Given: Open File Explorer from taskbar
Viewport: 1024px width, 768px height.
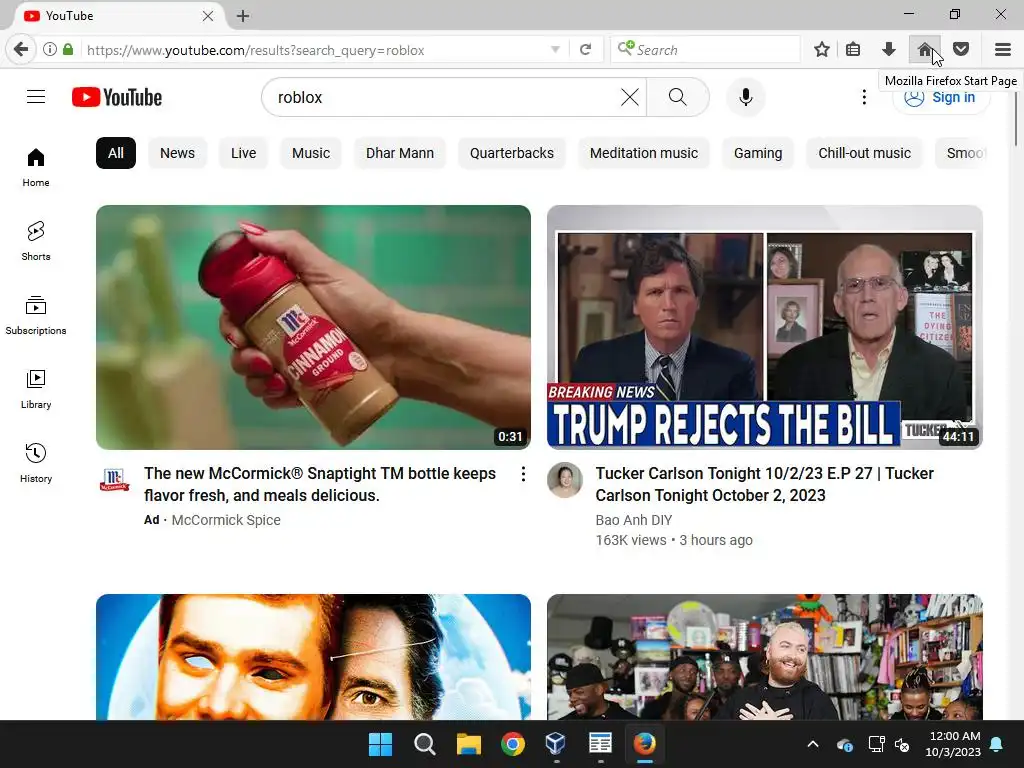Looking at the screenshot, I should [x=468, y=744].
